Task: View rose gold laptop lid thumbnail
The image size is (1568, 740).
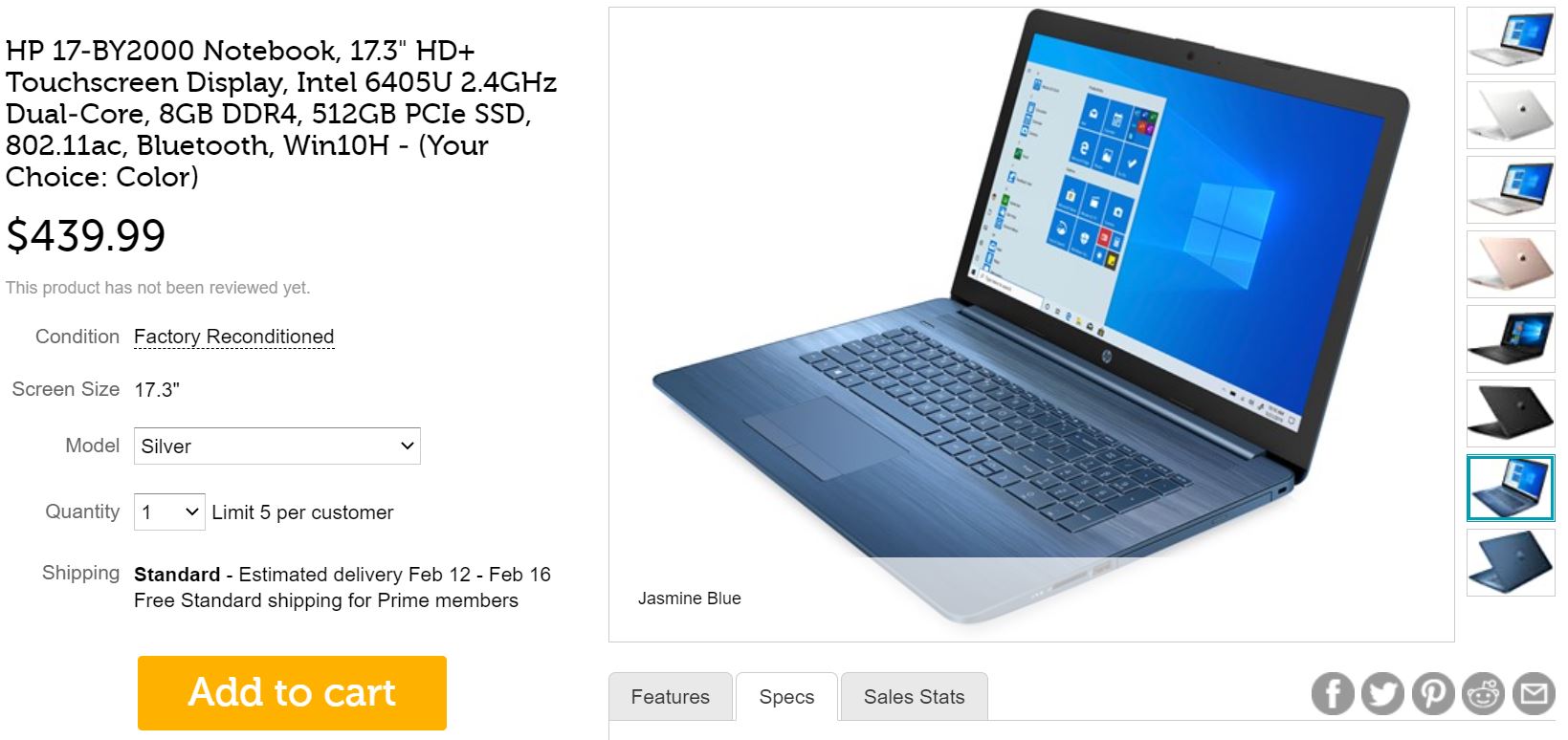Action: point(1511,265)
